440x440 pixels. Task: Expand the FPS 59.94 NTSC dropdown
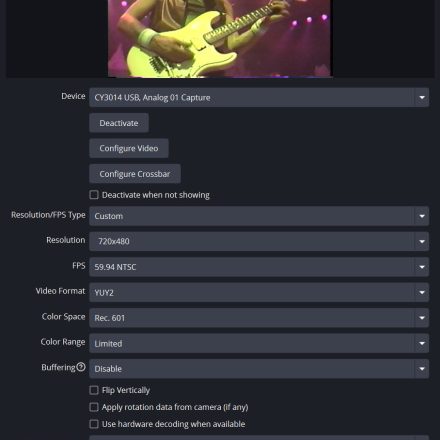[x=259, y=267]
